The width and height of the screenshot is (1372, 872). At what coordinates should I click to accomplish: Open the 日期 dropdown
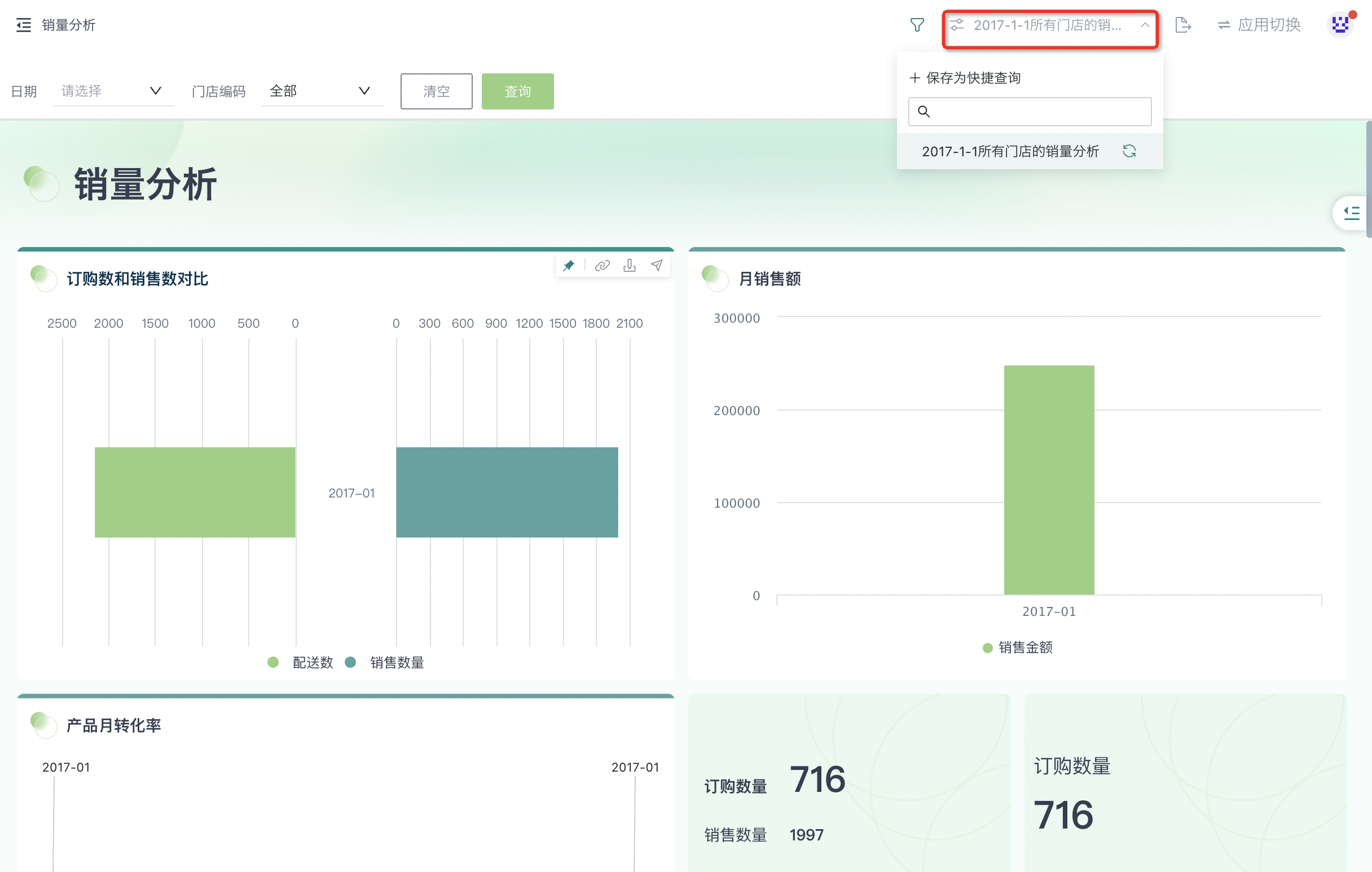coord(113,91)
